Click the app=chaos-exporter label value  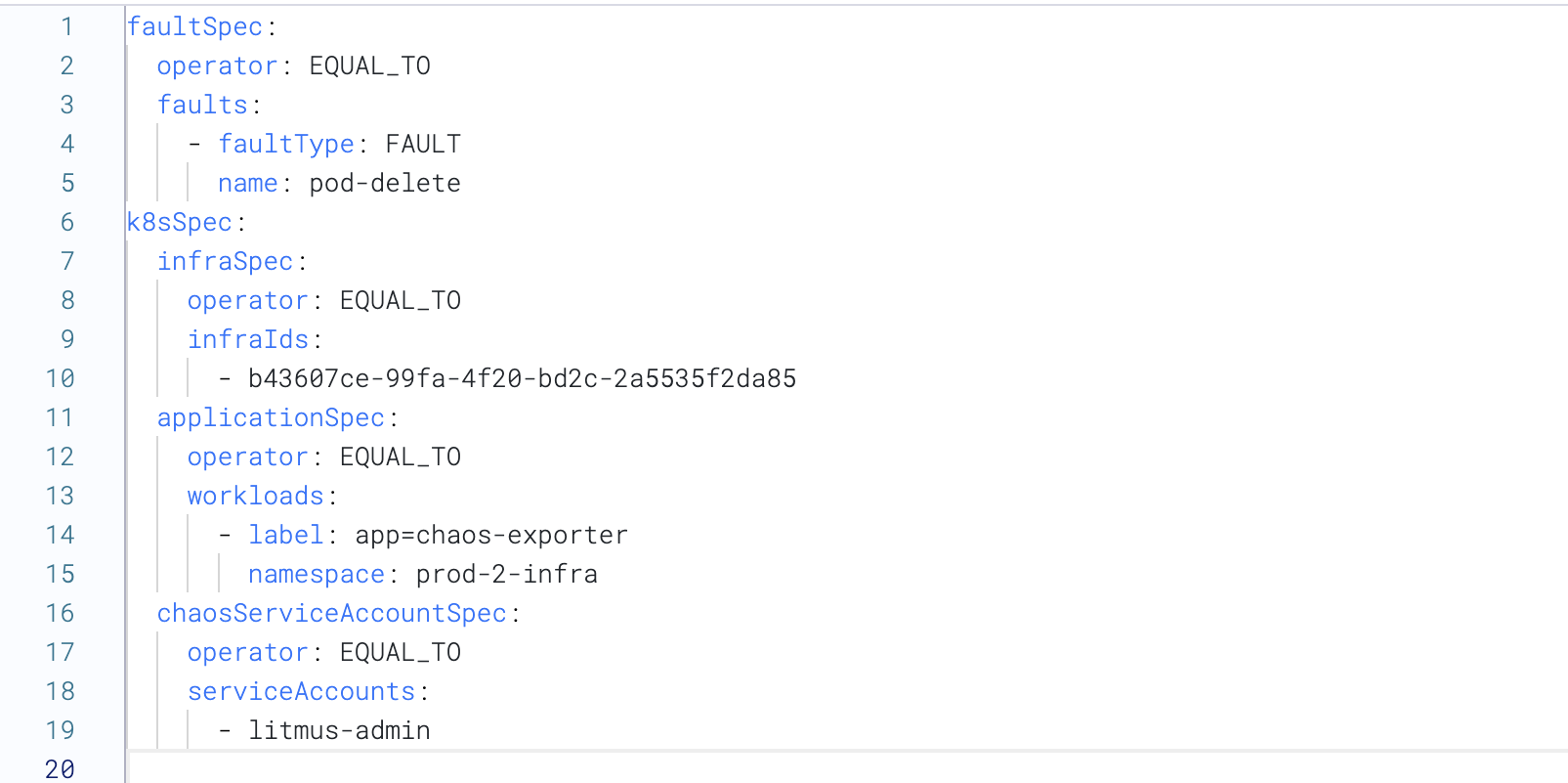490,535
